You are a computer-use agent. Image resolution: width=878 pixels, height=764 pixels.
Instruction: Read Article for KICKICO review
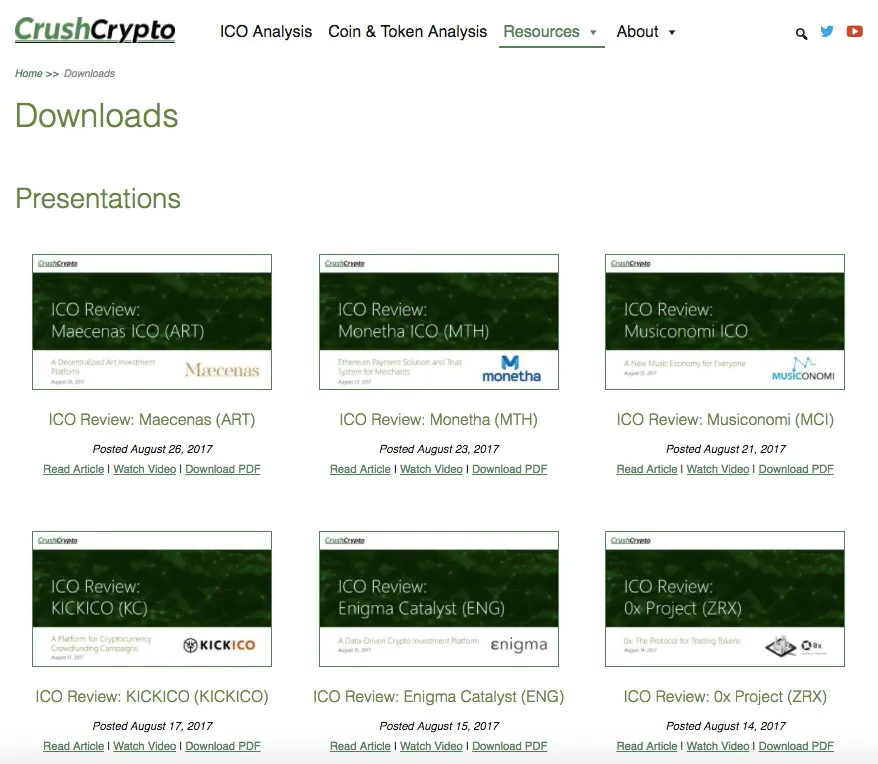click(x=73, y=746)
